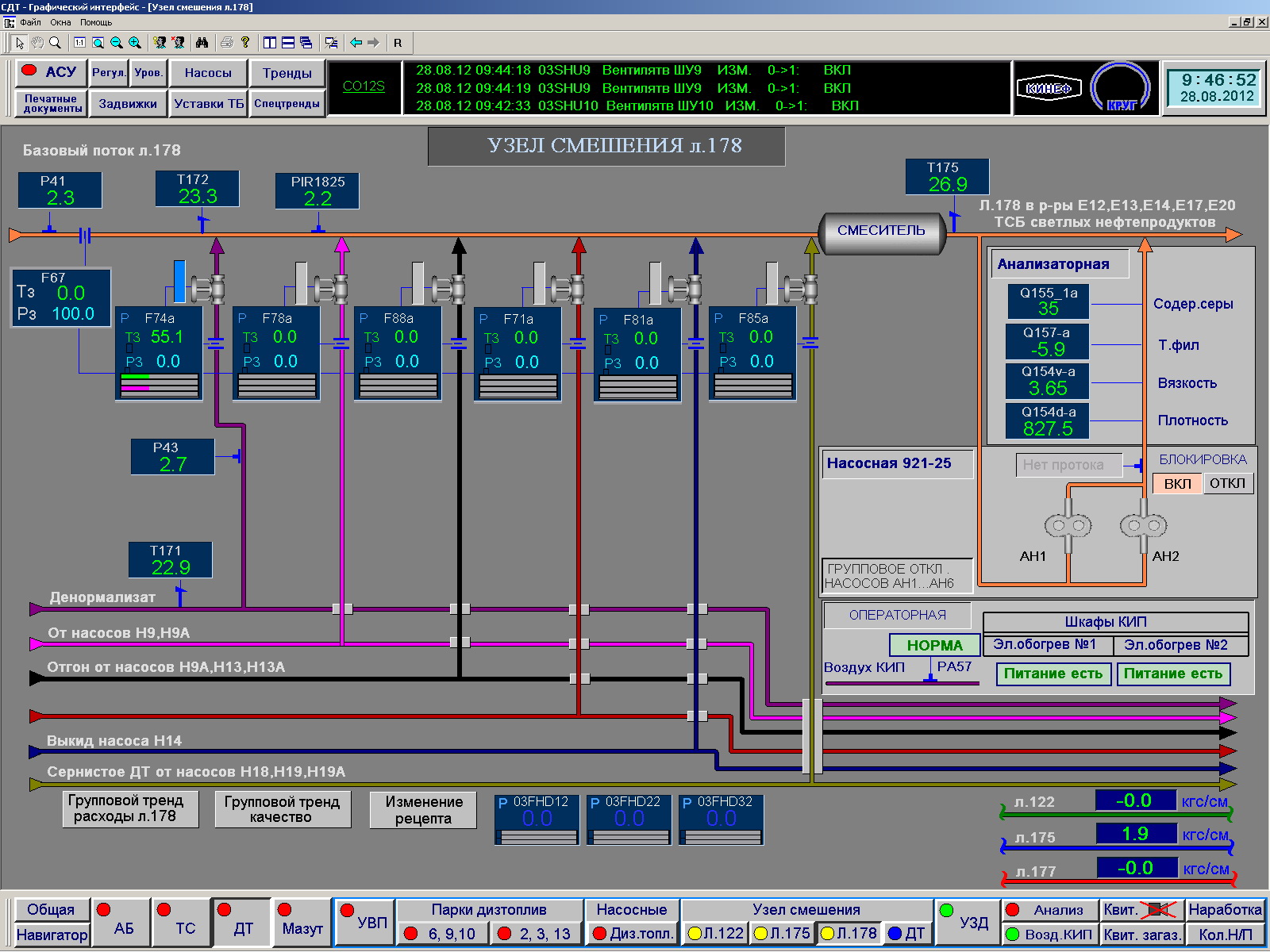Open Спецтренды screen
This screenshot has height=952, width=1270.
coord(287,103)
